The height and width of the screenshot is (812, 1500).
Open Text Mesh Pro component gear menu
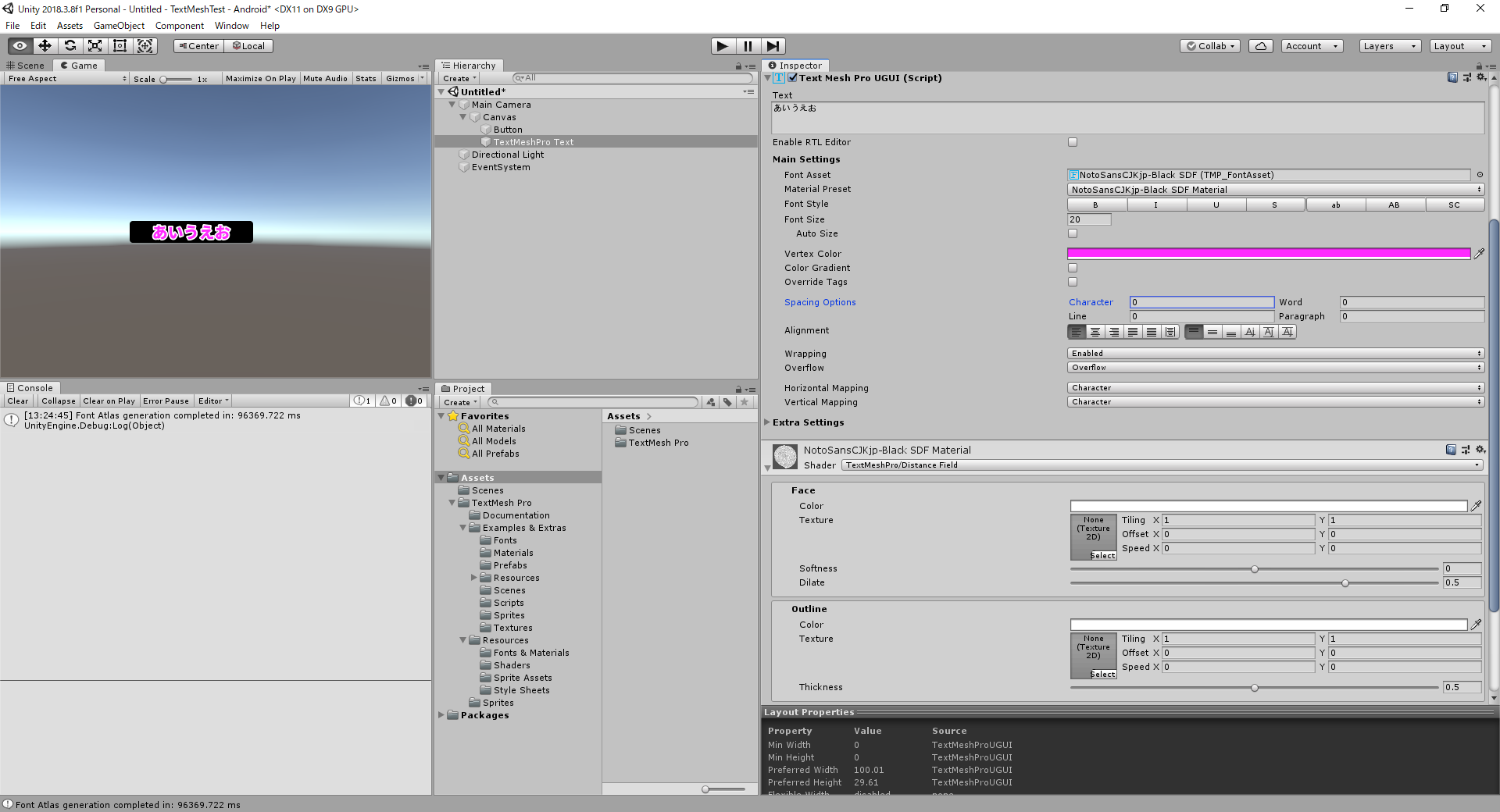coord(1480,77)
